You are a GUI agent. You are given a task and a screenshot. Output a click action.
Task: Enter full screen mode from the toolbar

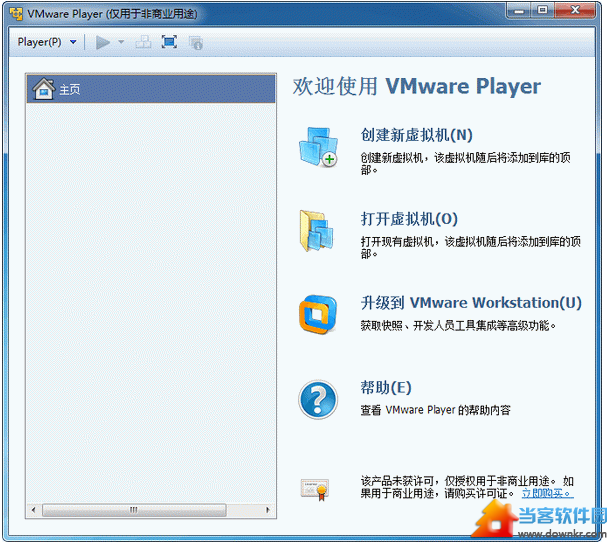pos(169,42)
